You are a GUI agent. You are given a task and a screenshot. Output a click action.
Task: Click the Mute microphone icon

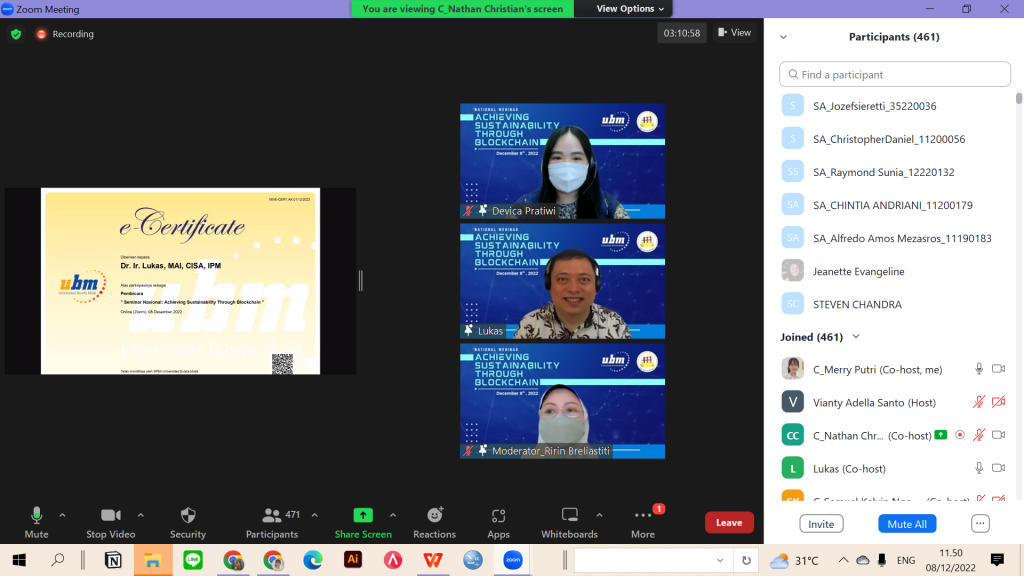coord(37,515)
